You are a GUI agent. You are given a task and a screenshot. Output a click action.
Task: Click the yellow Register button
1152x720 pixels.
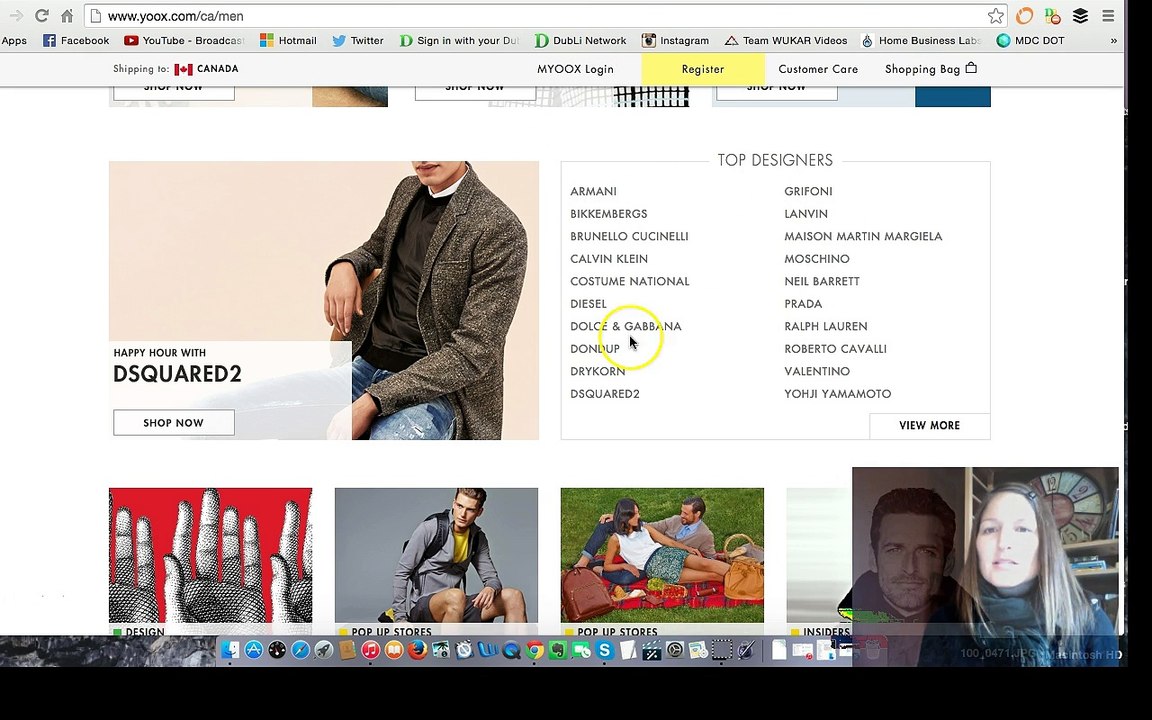pos(703,69)
